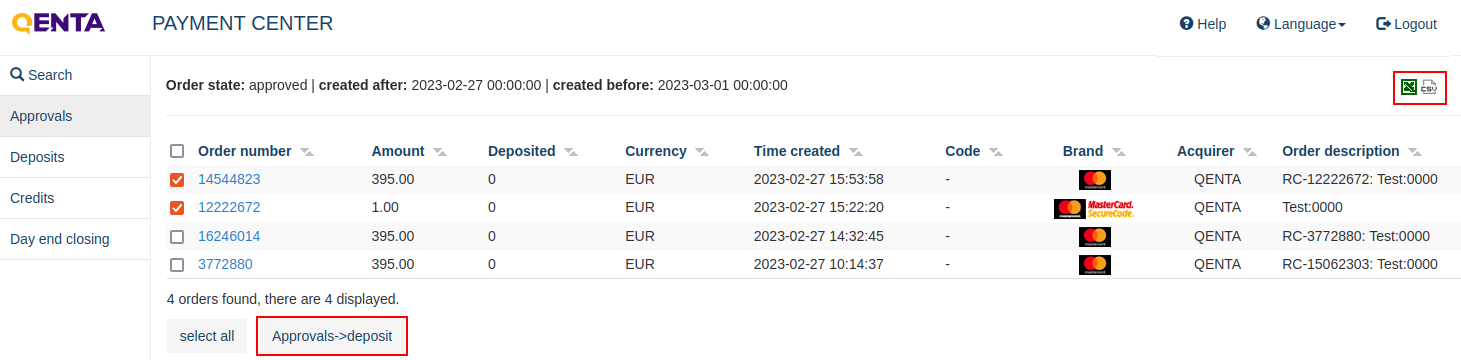Export results to Excel file icon
Screen dimensions: 1461x360
click(x=1409, y=87)
